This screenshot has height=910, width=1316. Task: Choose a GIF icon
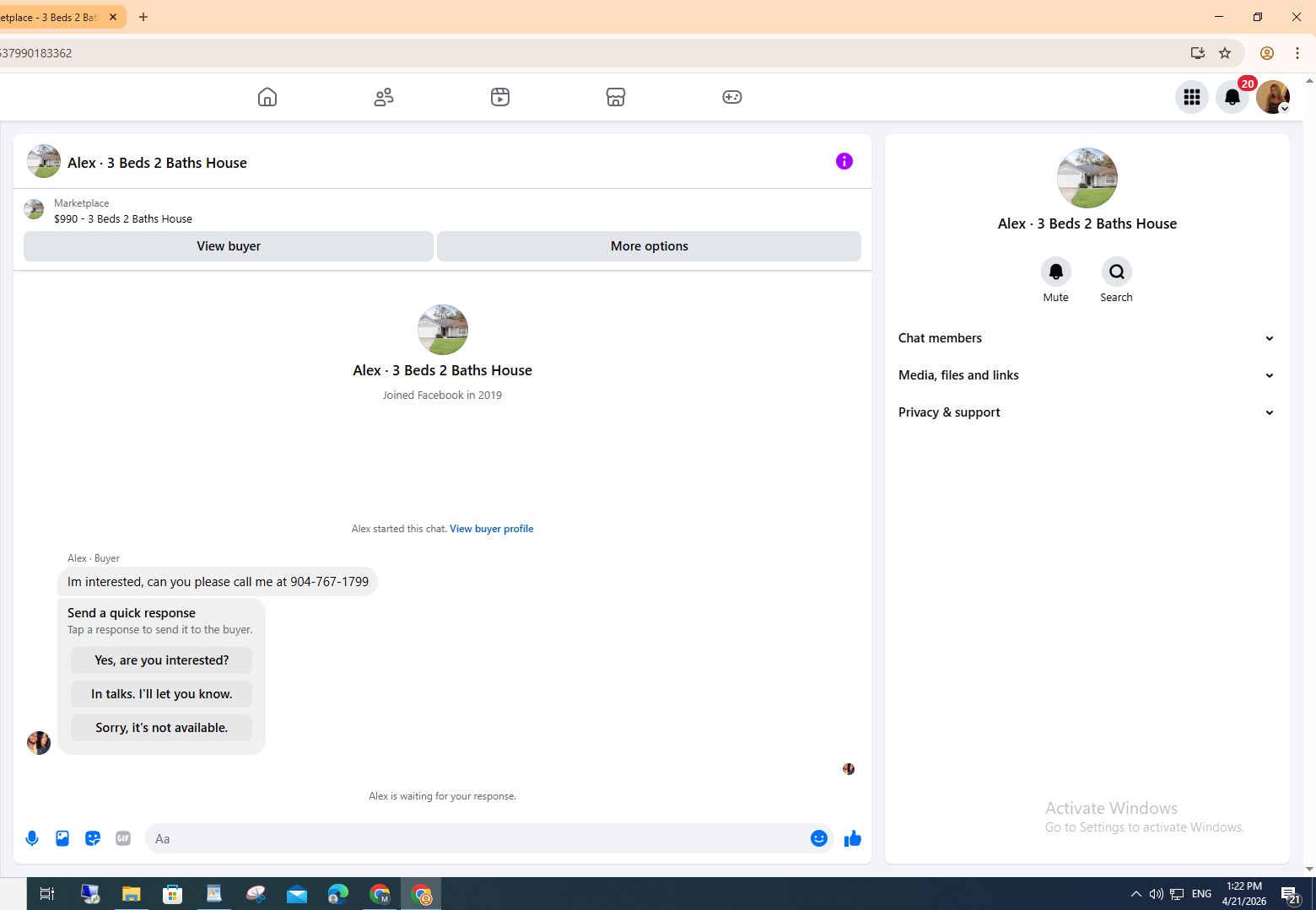(123, 838)
